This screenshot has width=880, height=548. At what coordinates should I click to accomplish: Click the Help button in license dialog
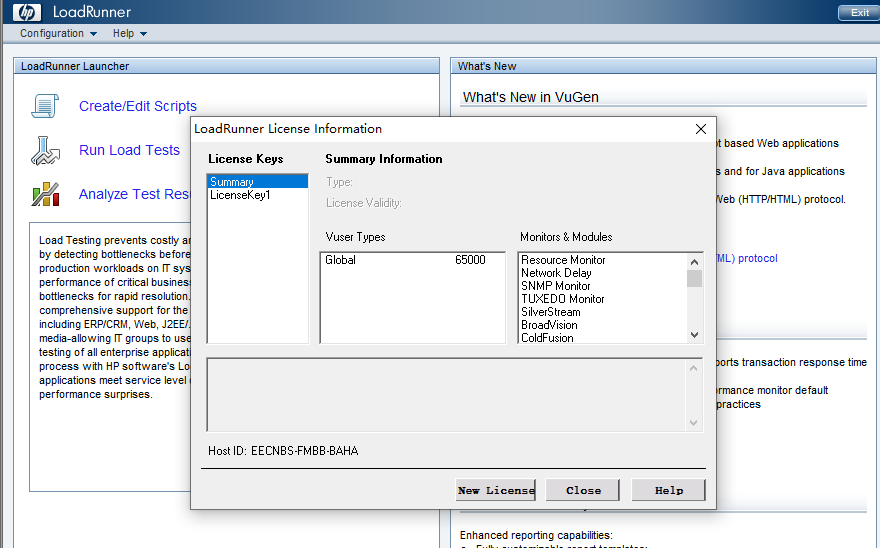668,490
